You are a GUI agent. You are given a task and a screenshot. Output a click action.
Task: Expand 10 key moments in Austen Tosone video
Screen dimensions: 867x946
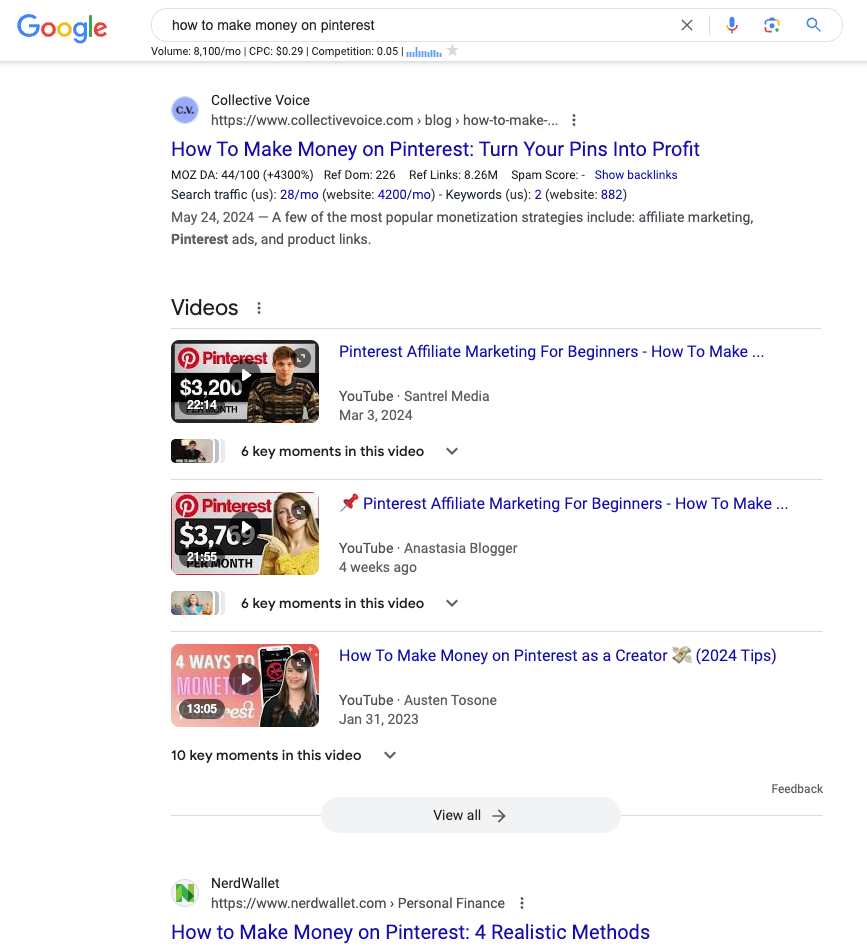(x=390, y=755)
